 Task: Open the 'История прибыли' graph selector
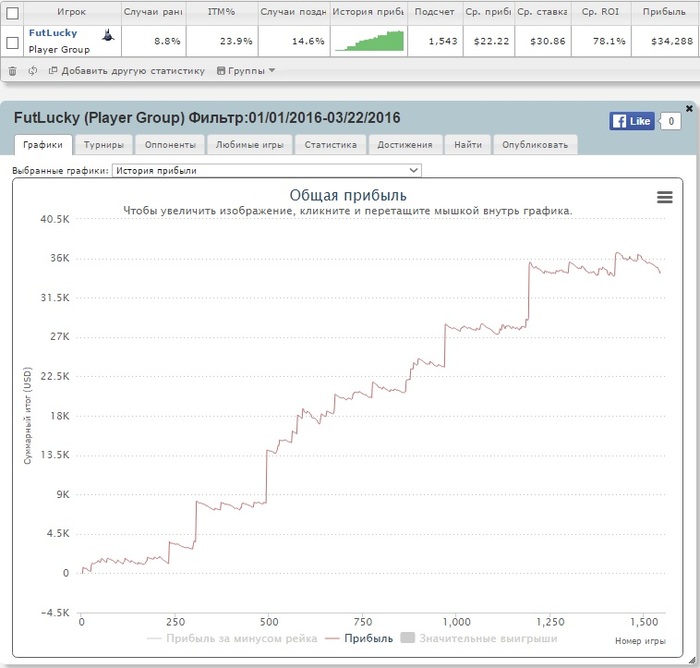click(267, 170)
